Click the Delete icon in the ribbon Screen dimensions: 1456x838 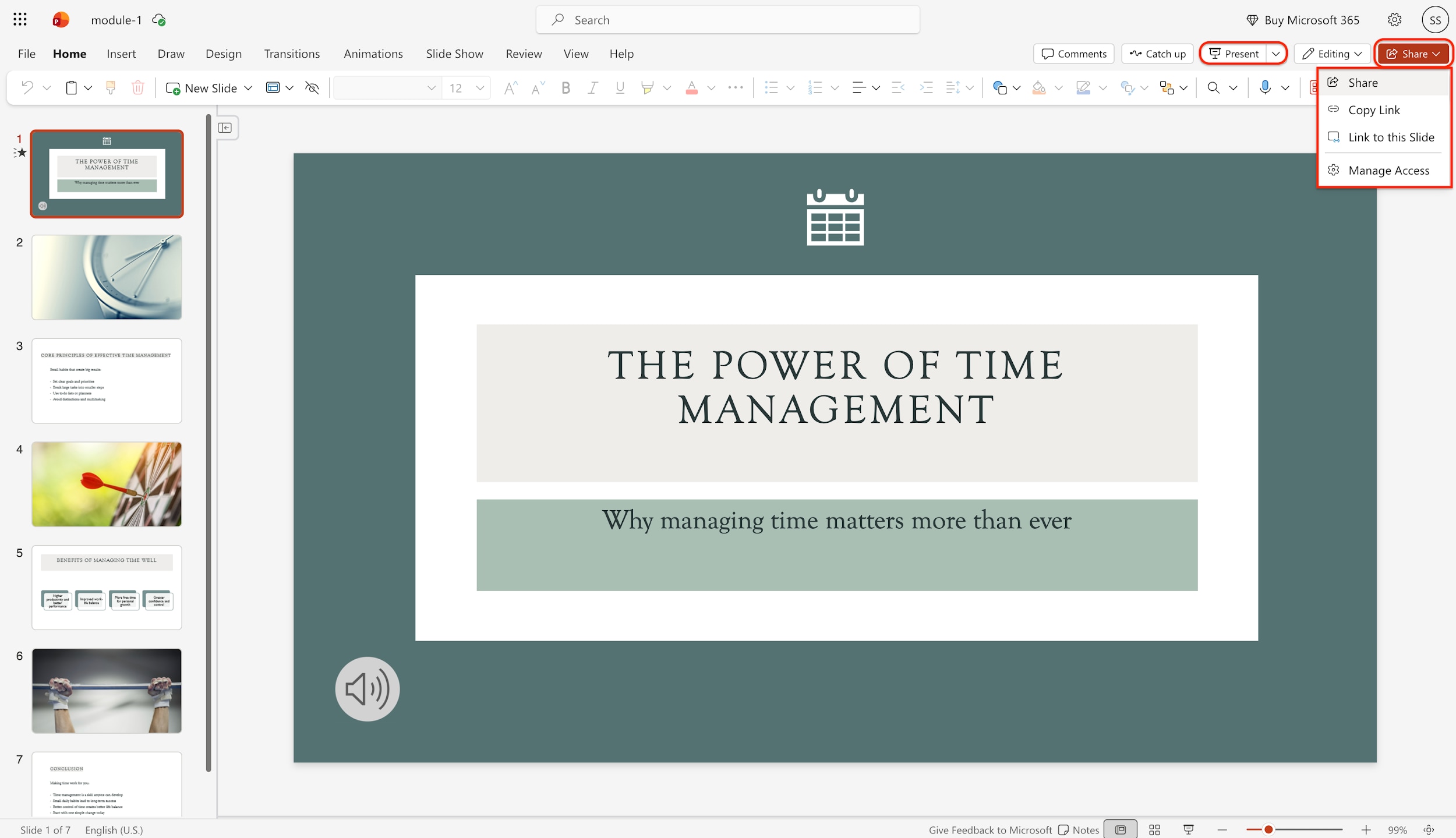coord(138,87)
